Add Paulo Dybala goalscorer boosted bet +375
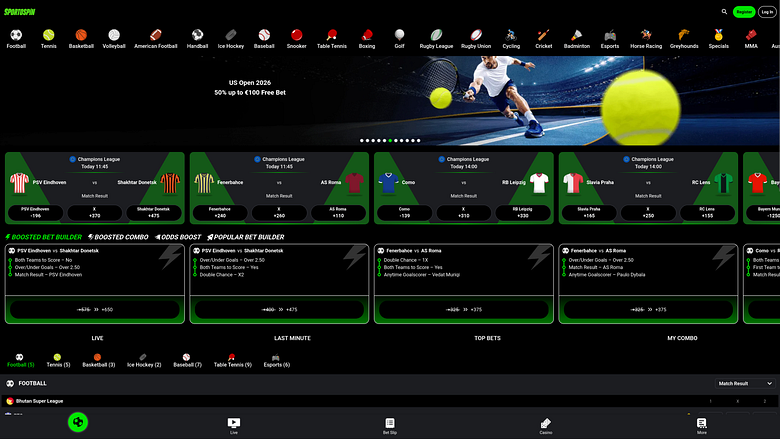The height and width of the screenshot is (439, 780). tap(648, 309)
